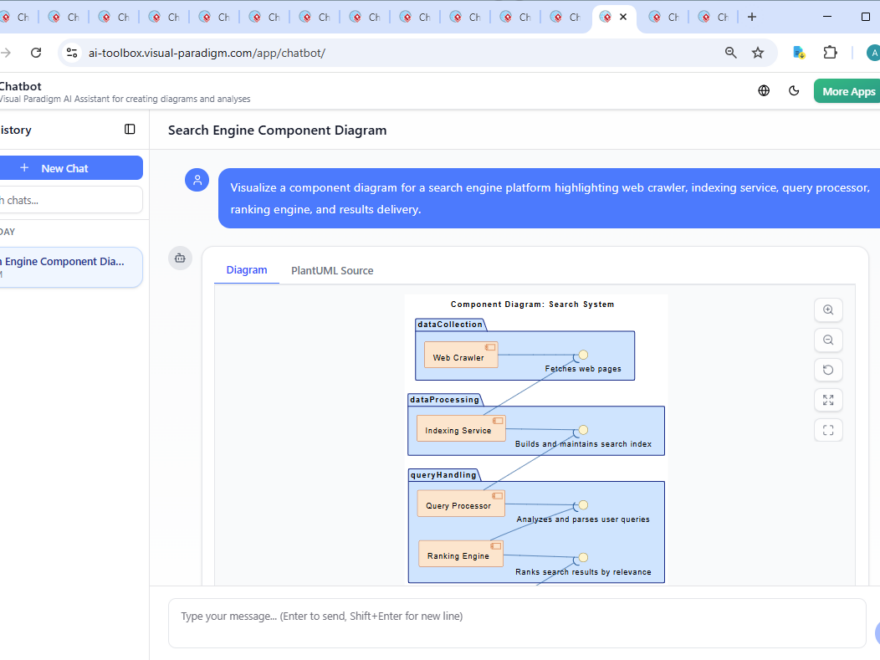The height and width of the screenshot is (660, 880).
Task: Bookmark this page with the star
Action: coord(758,53)
